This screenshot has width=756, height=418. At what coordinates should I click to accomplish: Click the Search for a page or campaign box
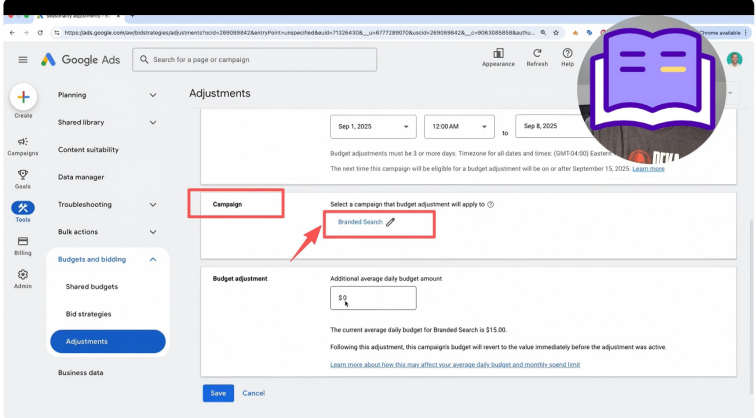pos(255,60)
